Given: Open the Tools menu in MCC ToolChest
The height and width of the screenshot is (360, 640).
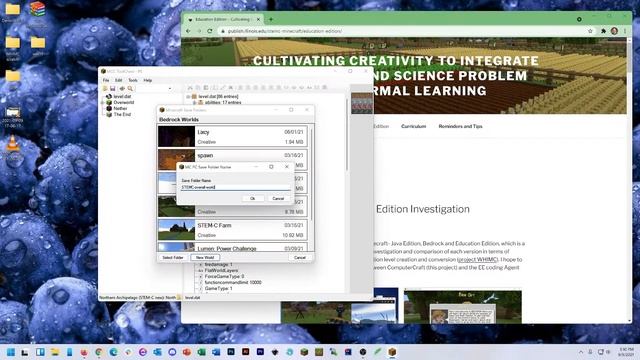Looking at the screenshot, I should [x=133, y=80].
